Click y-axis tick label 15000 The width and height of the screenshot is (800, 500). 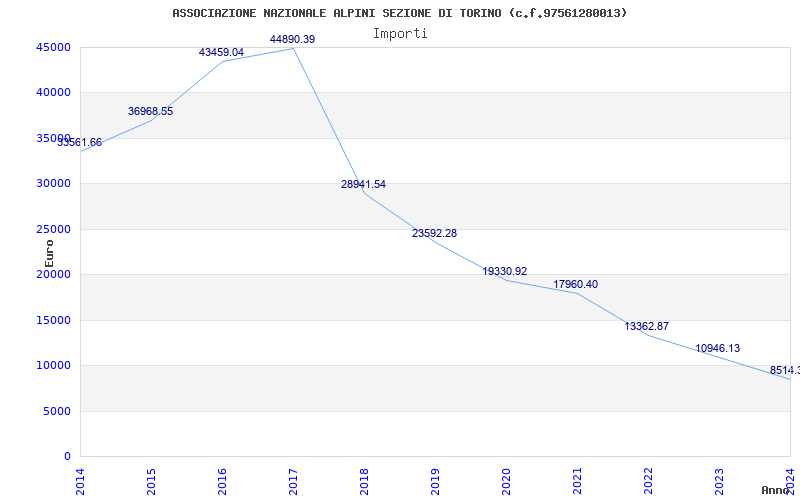click(x=53, y=320)
